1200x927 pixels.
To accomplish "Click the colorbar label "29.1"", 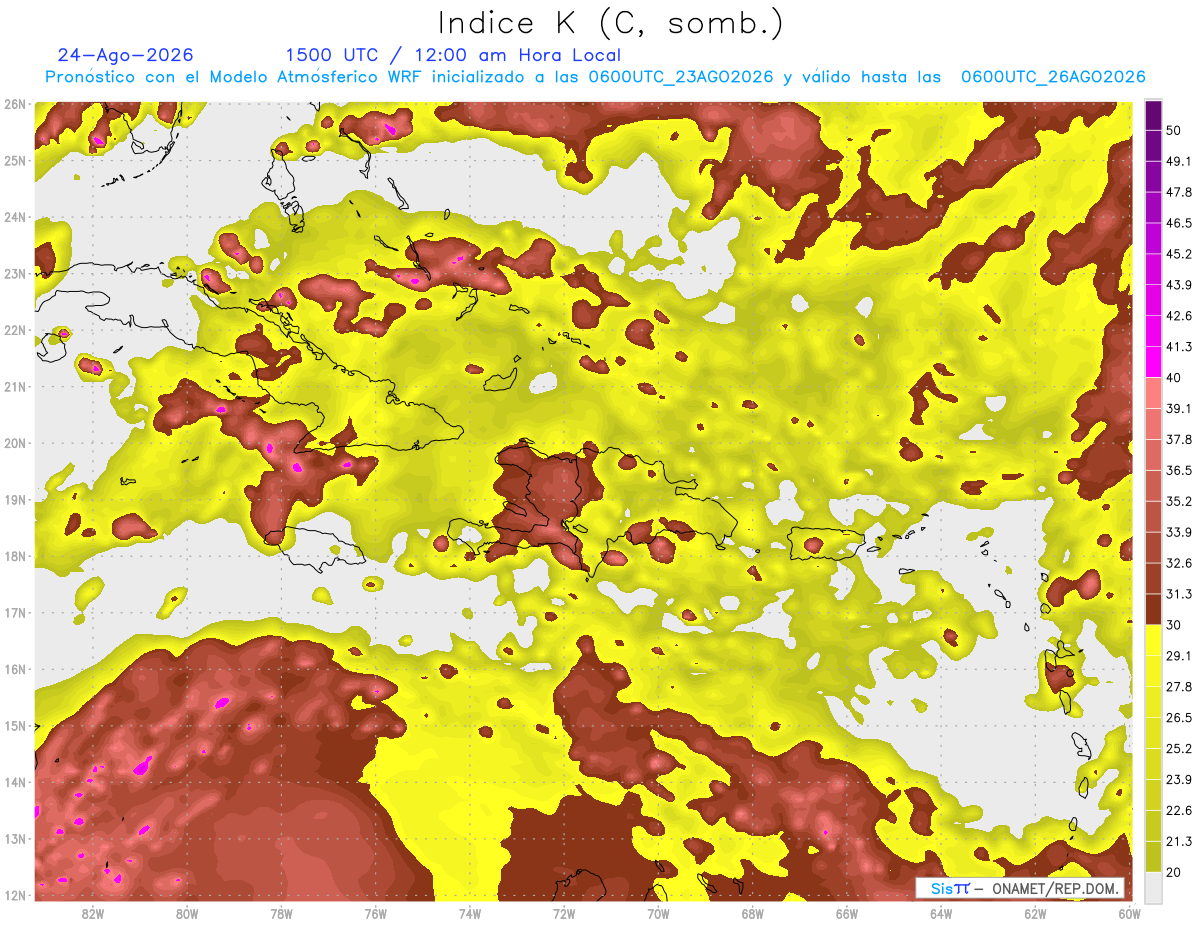I will click(1180, 656).
